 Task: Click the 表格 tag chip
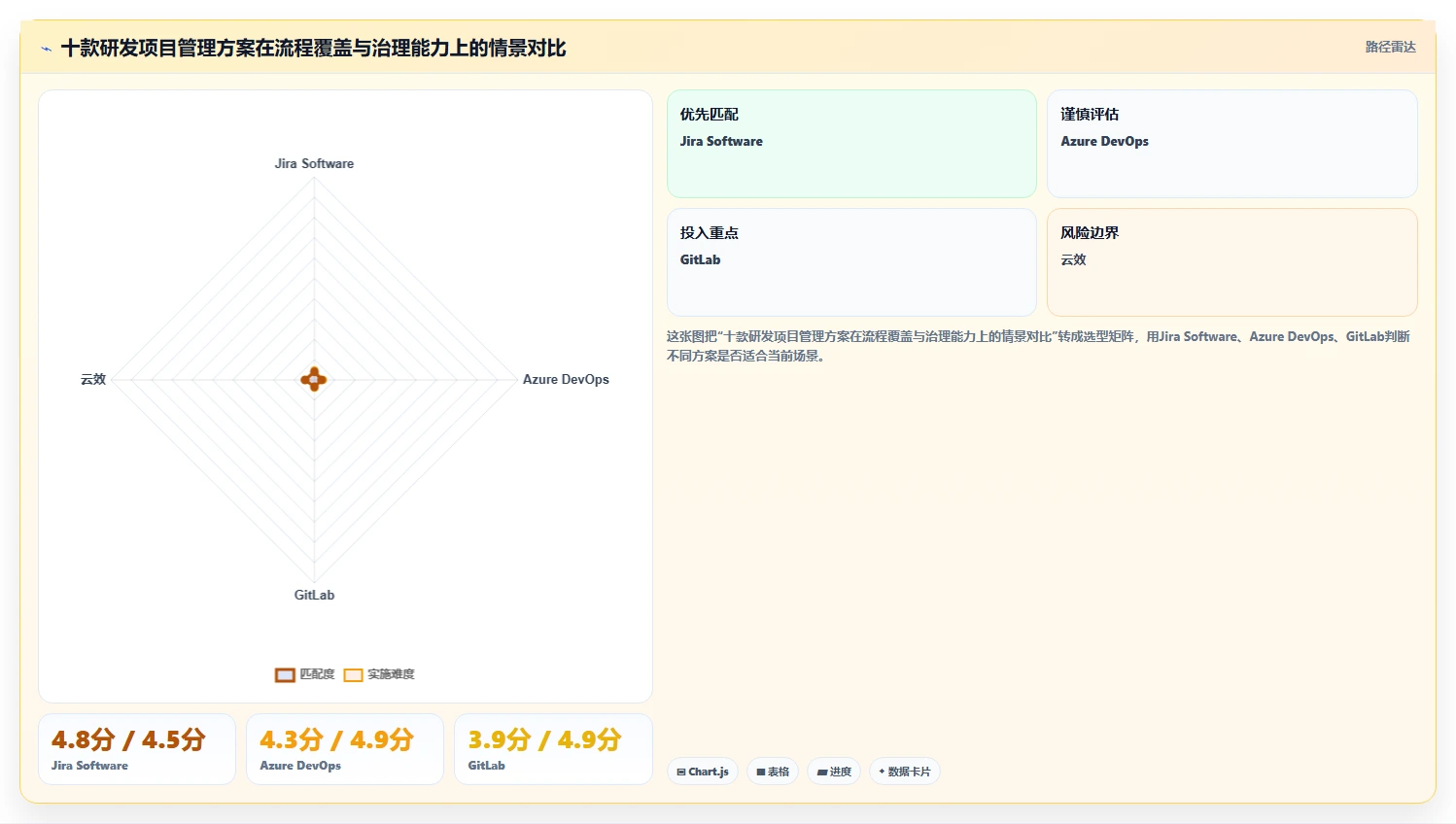773,772
